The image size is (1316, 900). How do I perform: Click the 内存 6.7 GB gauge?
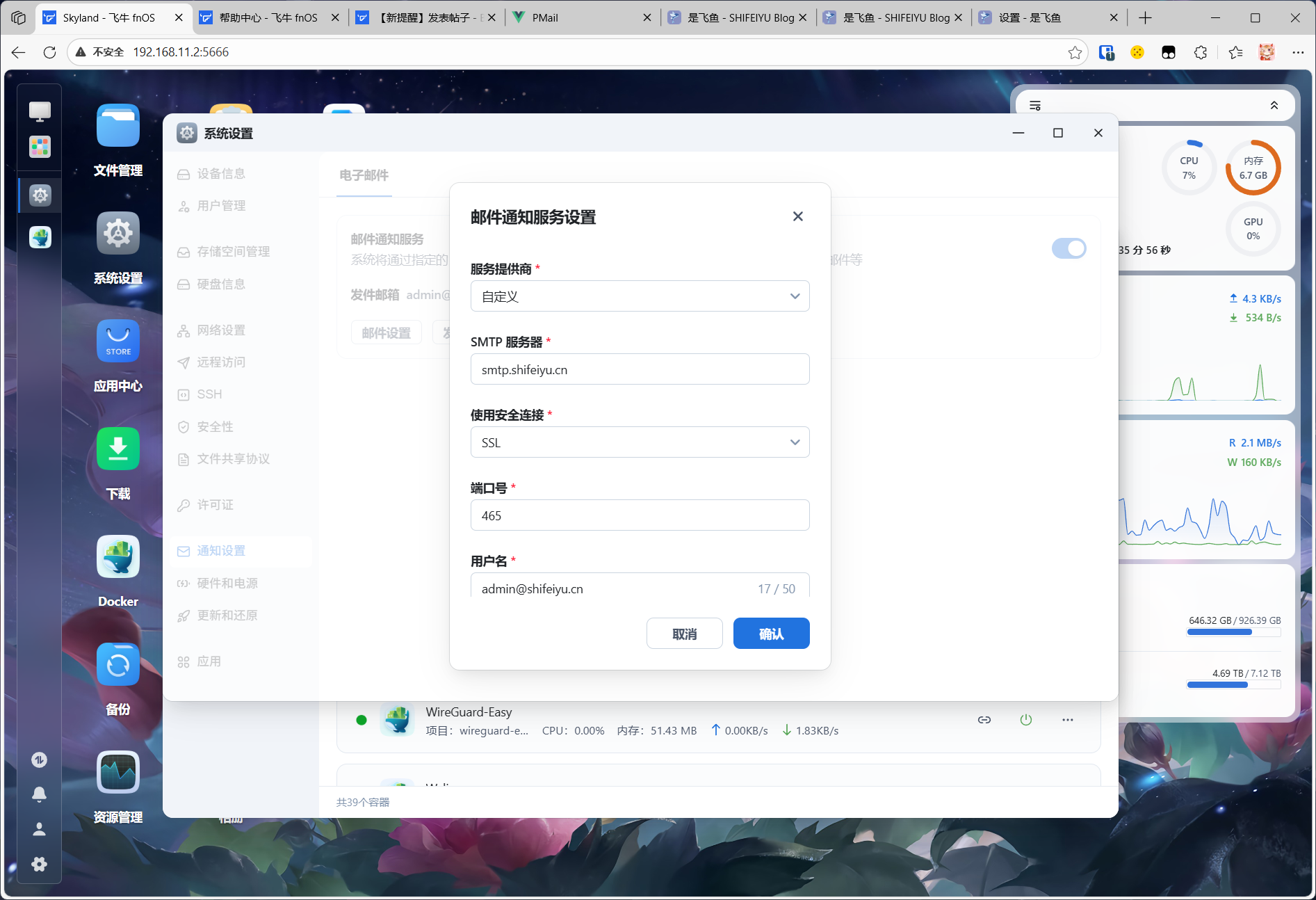click(x=1253, y=168)
